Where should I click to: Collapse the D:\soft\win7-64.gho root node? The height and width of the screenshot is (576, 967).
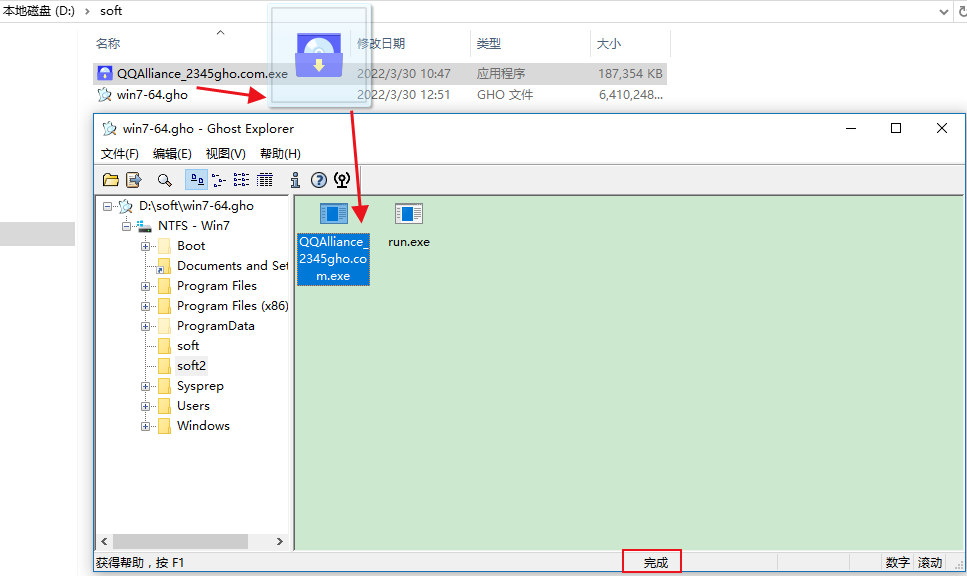coord(107,206)
